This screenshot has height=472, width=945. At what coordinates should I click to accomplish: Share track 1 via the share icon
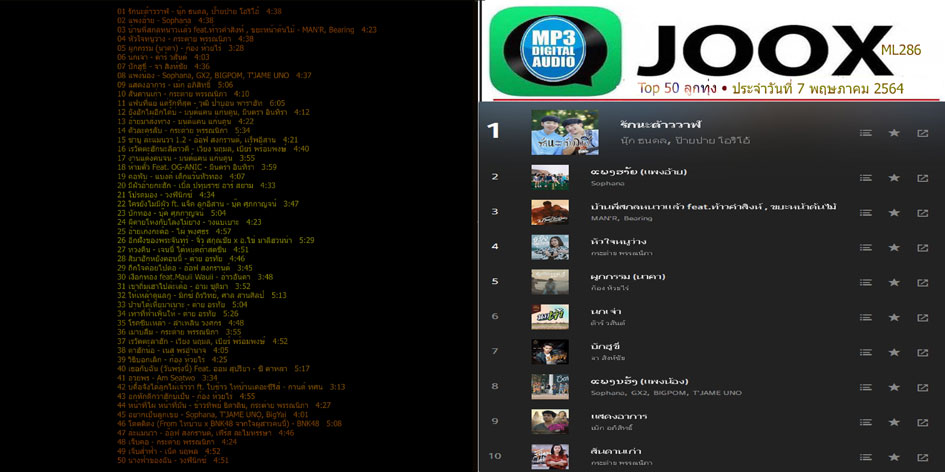pos(922,133)
